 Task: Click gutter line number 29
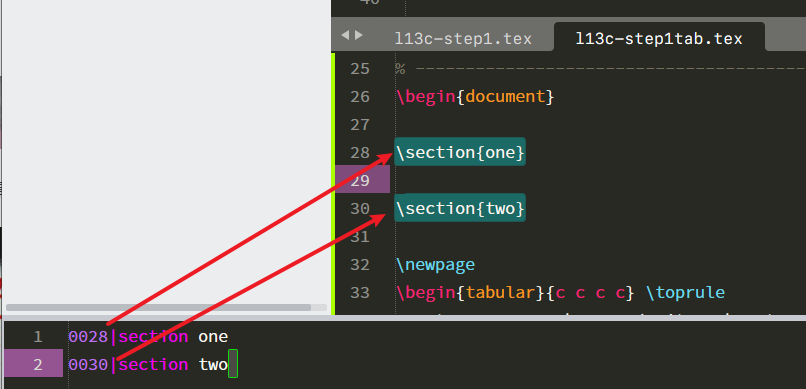[x=360, y=180]
